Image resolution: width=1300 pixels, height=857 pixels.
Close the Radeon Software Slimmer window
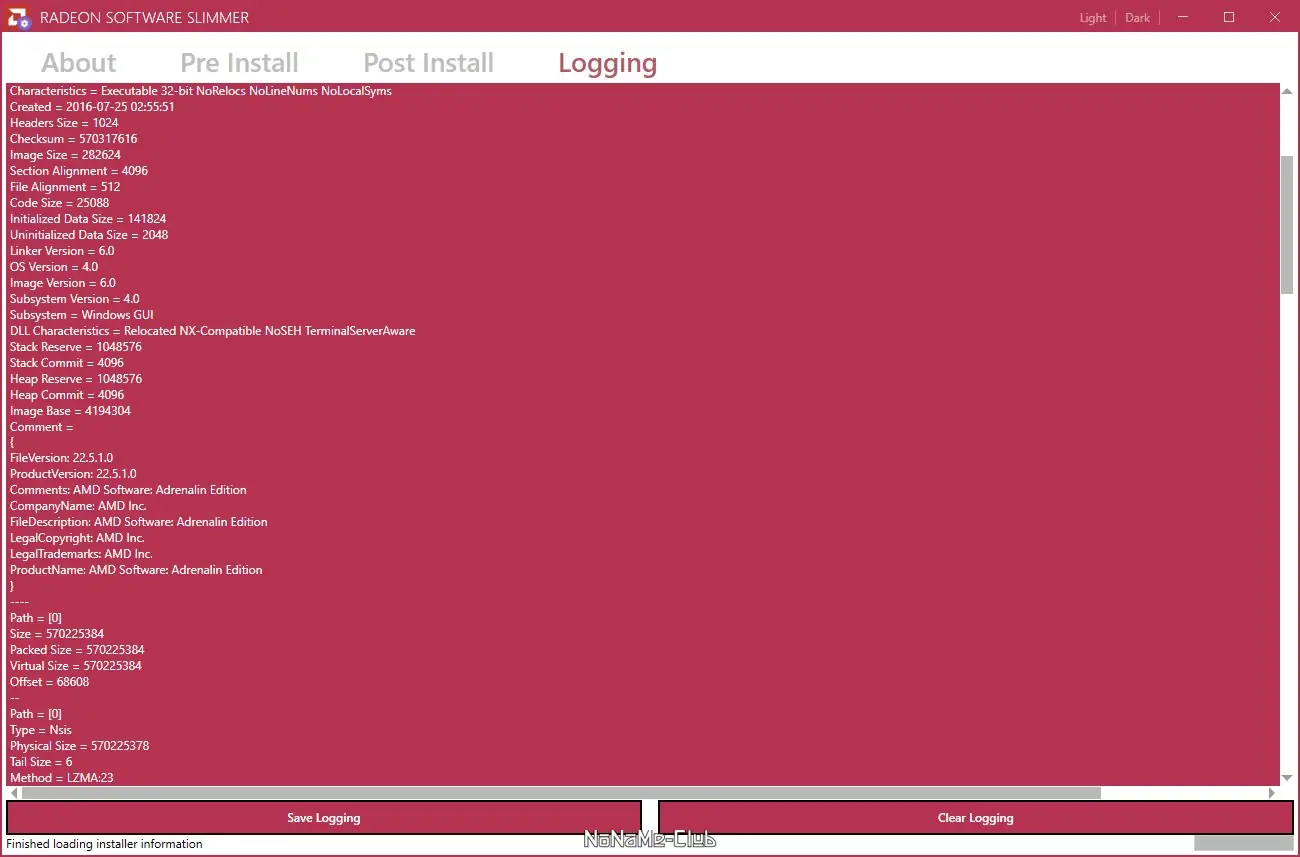click(x=1275, y=17)
